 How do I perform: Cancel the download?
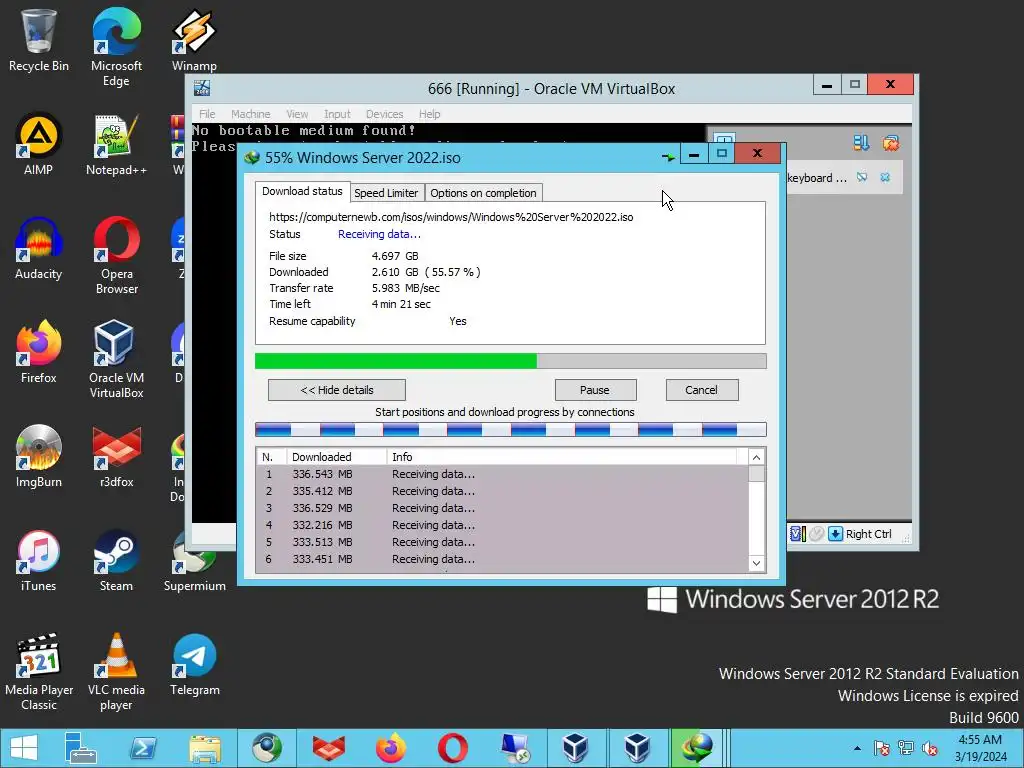[x=701, y=390]
